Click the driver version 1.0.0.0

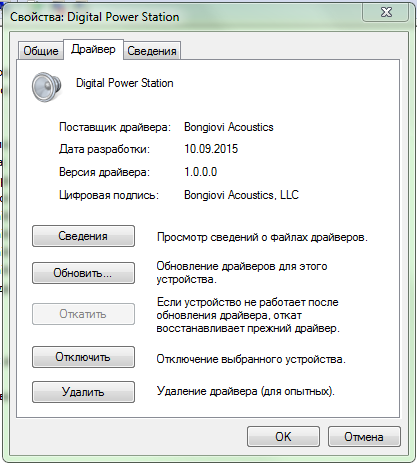coord(201,172)
